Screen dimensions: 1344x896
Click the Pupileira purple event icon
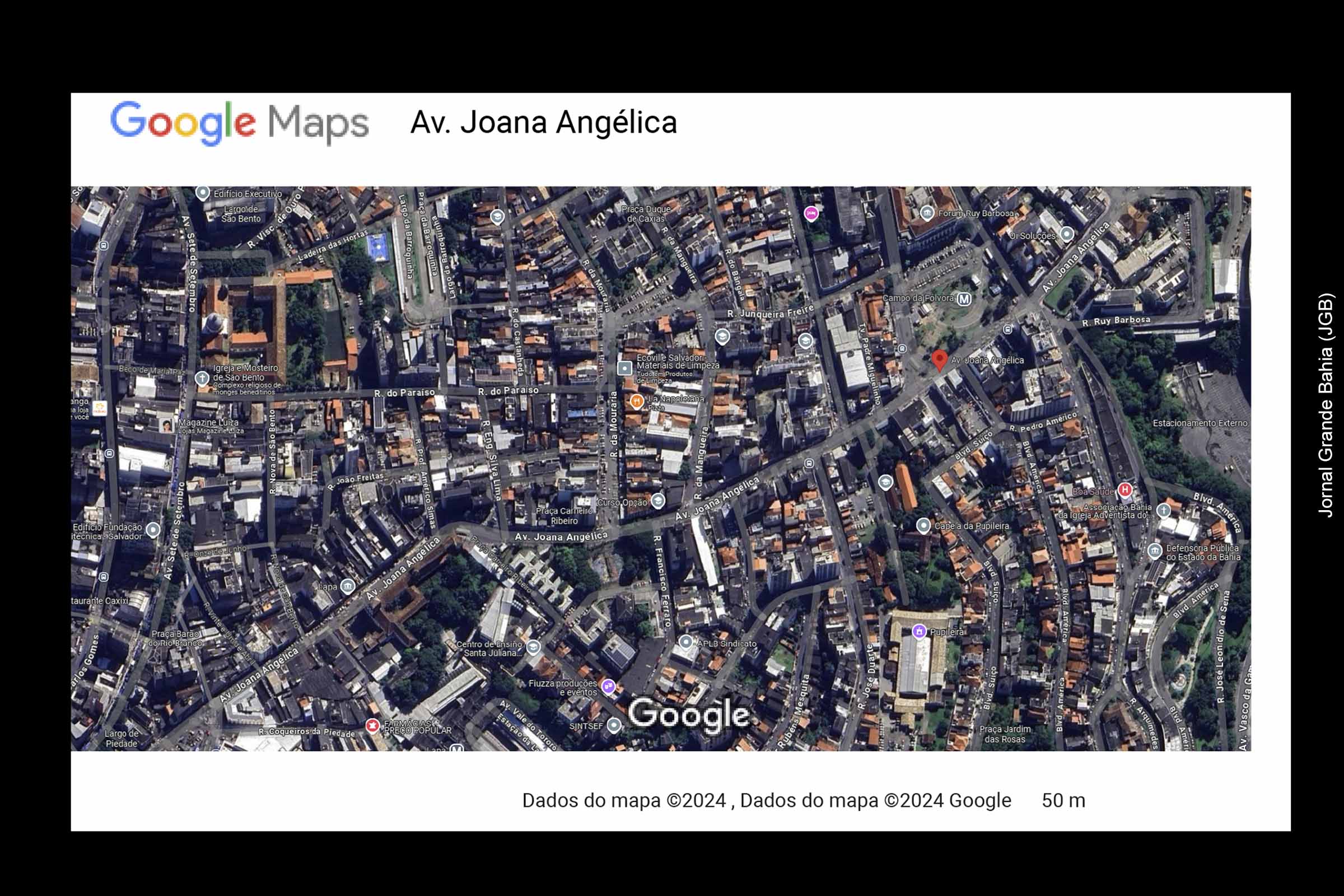tap(919, 632)
